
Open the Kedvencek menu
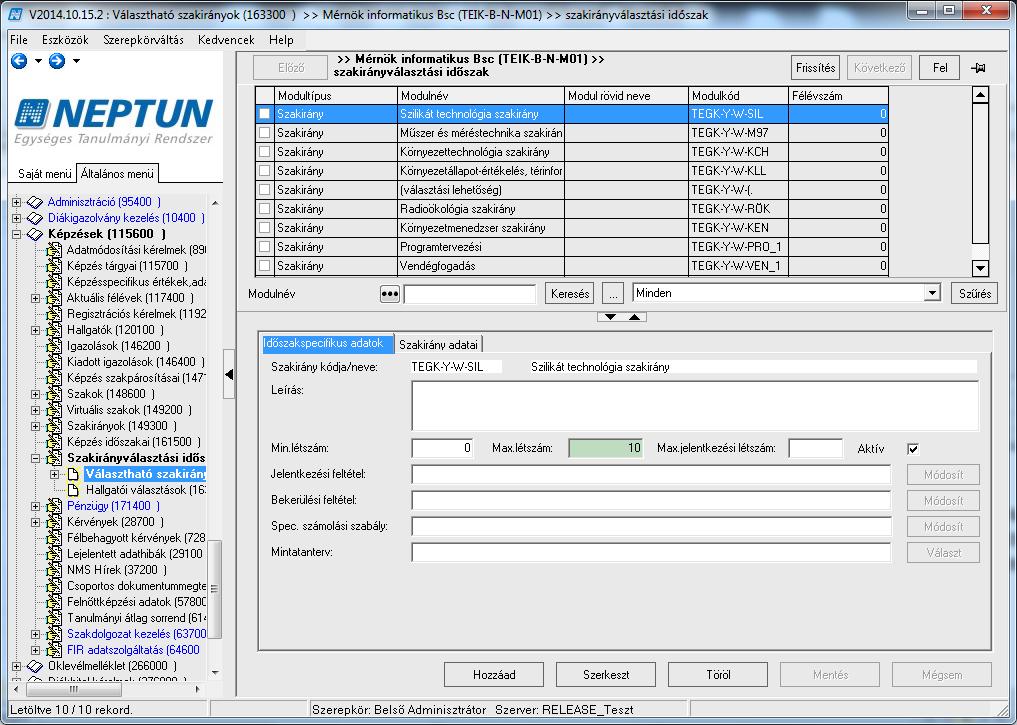[x=226, y=40]
